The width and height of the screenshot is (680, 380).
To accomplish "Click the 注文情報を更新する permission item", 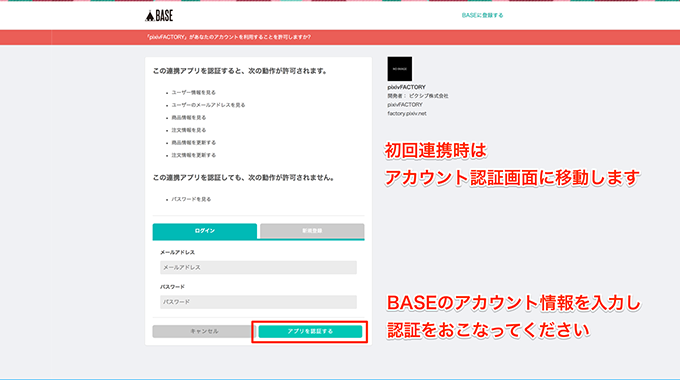I will (193, 155).
